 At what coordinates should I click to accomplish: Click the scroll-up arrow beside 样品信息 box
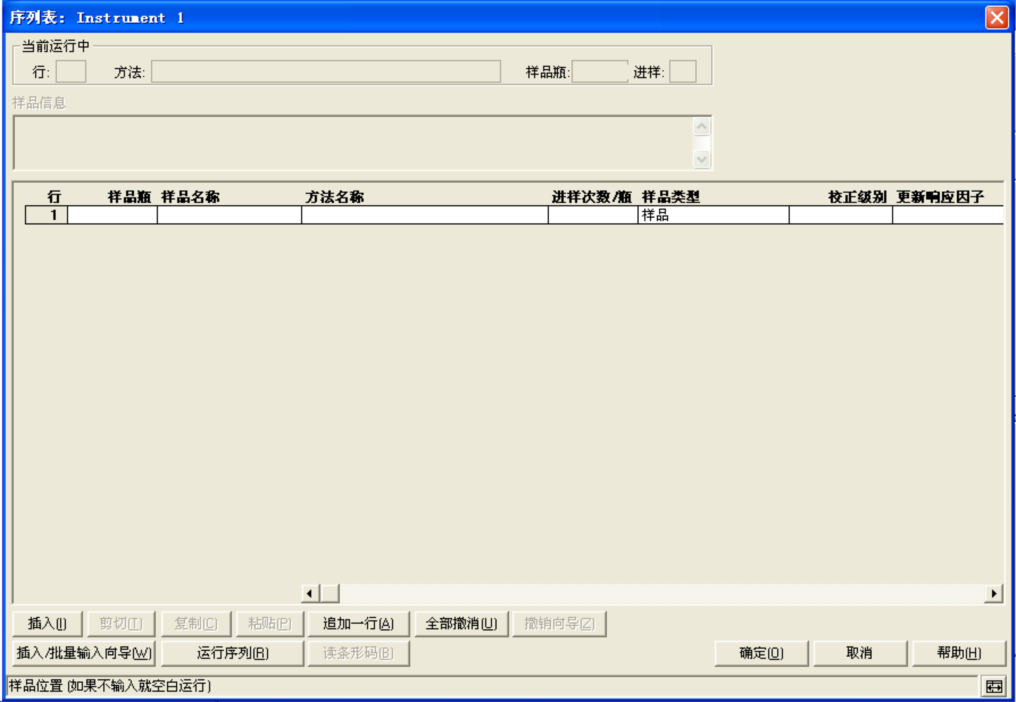[x=702, y=126]
